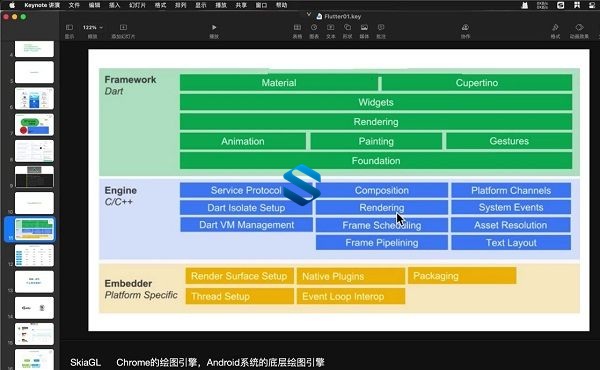The image size is (600, 370).
Task: Open the 格式 (Format) menu
Action: coord(160,5)
